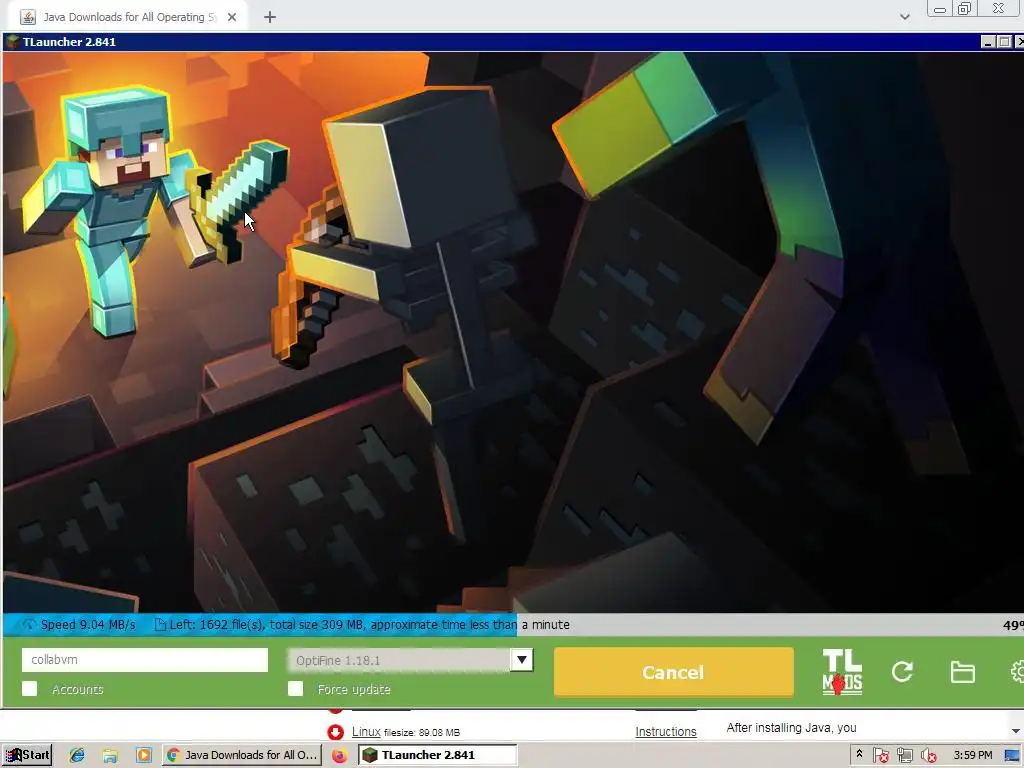Click the dropdown arrow beside OptiFine 1.18.1
This screenshot has width=1024, height=768.
pyautogui.click(x=522, y=660)
